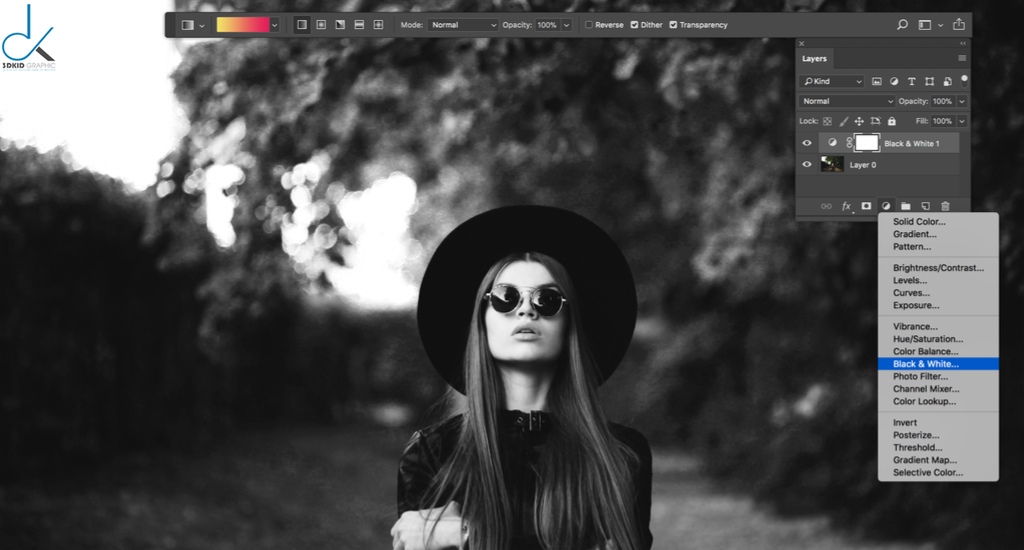Open the options bar Opacity dropdown arrow
This screenshot has height=550, width=1024.
click(567, 25)
